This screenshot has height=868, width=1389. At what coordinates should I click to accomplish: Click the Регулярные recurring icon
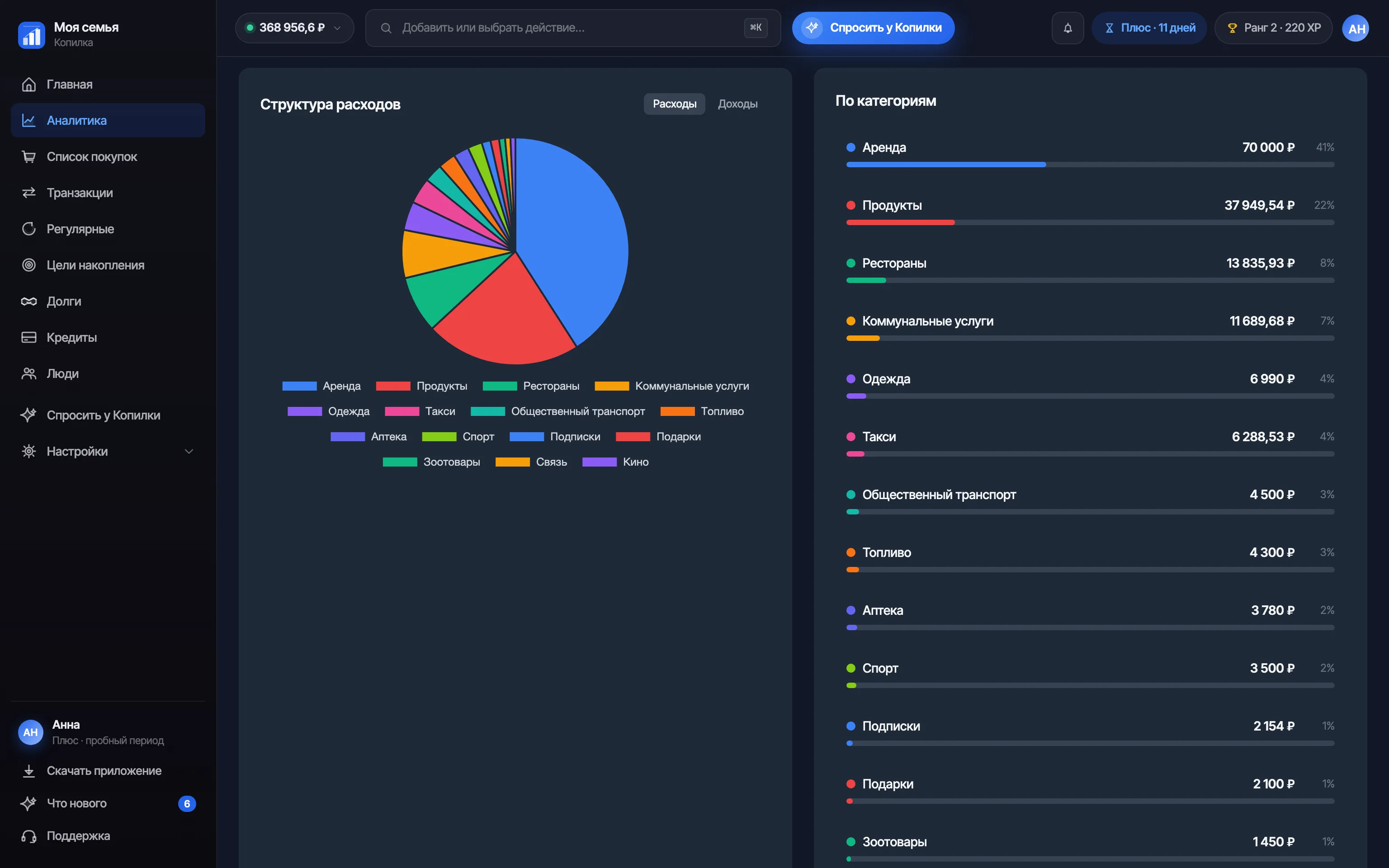[x=28, y=229]
